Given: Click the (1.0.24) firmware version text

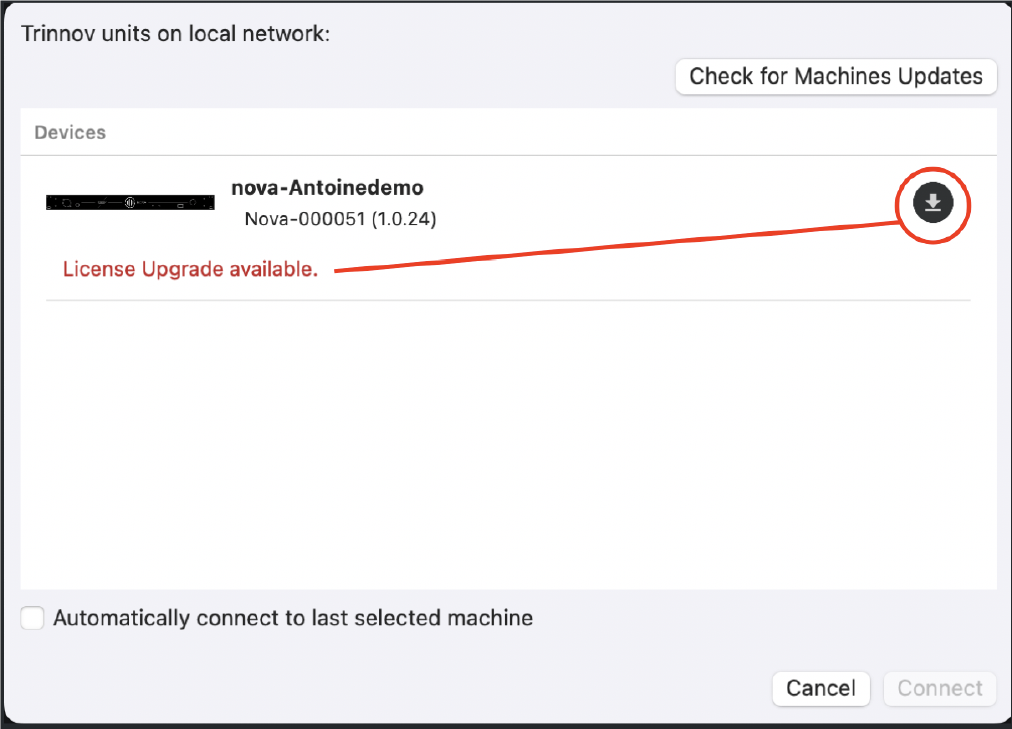Looking at the screenshot, I should (403, 218).
